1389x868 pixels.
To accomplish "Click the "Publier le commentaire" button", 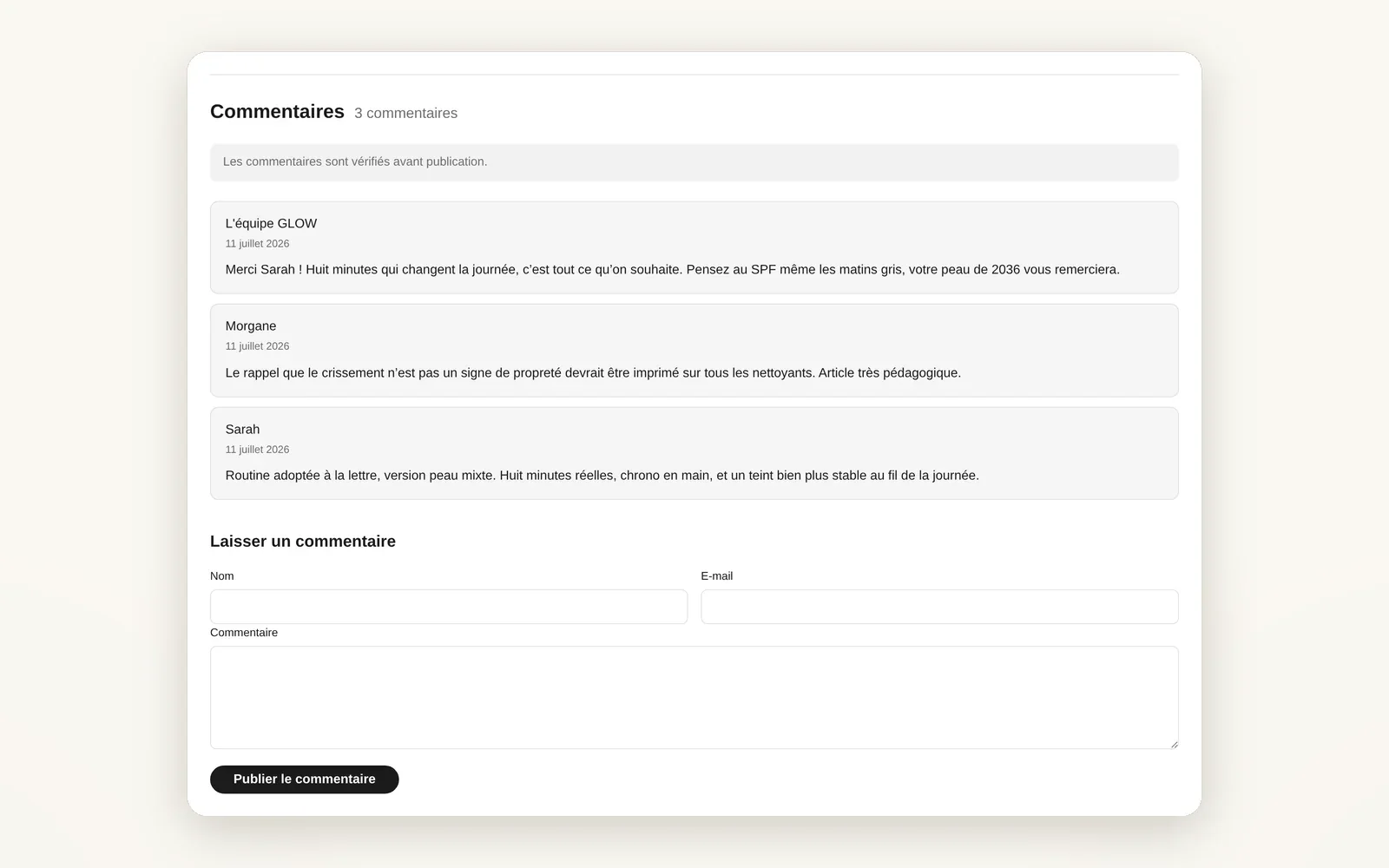I will pos(304,779).
